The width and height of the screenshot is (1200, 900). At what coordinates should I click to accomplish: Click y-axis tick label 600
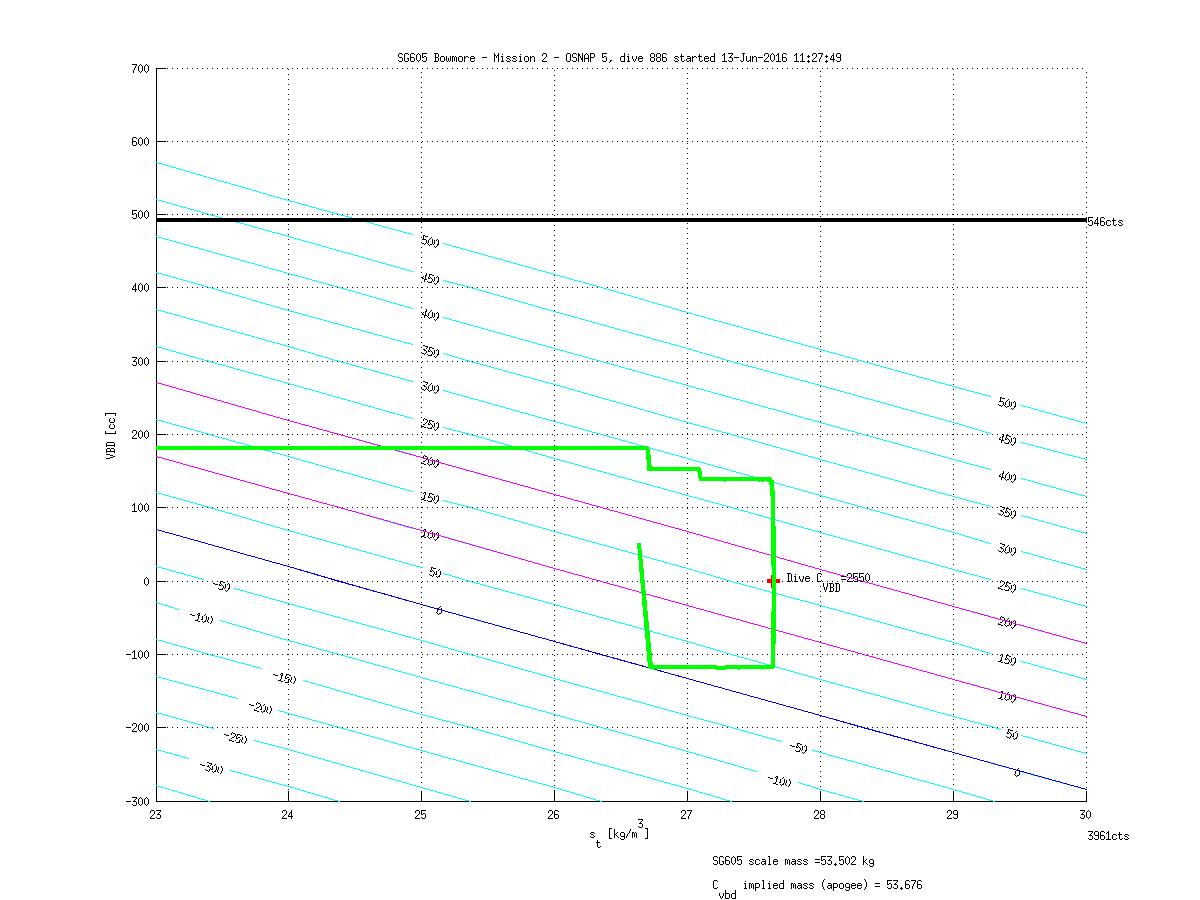point(139,142)
